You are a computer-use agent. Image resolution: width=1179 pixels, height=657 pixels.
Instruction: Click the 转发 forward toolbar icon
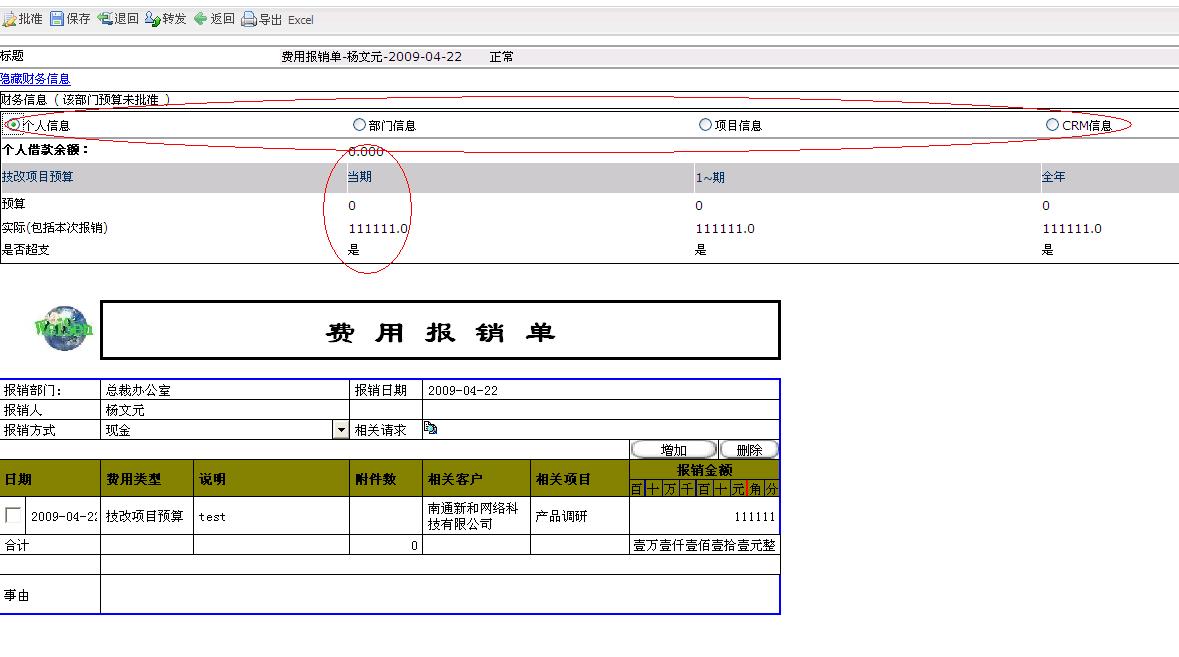[x=153, y=19]
